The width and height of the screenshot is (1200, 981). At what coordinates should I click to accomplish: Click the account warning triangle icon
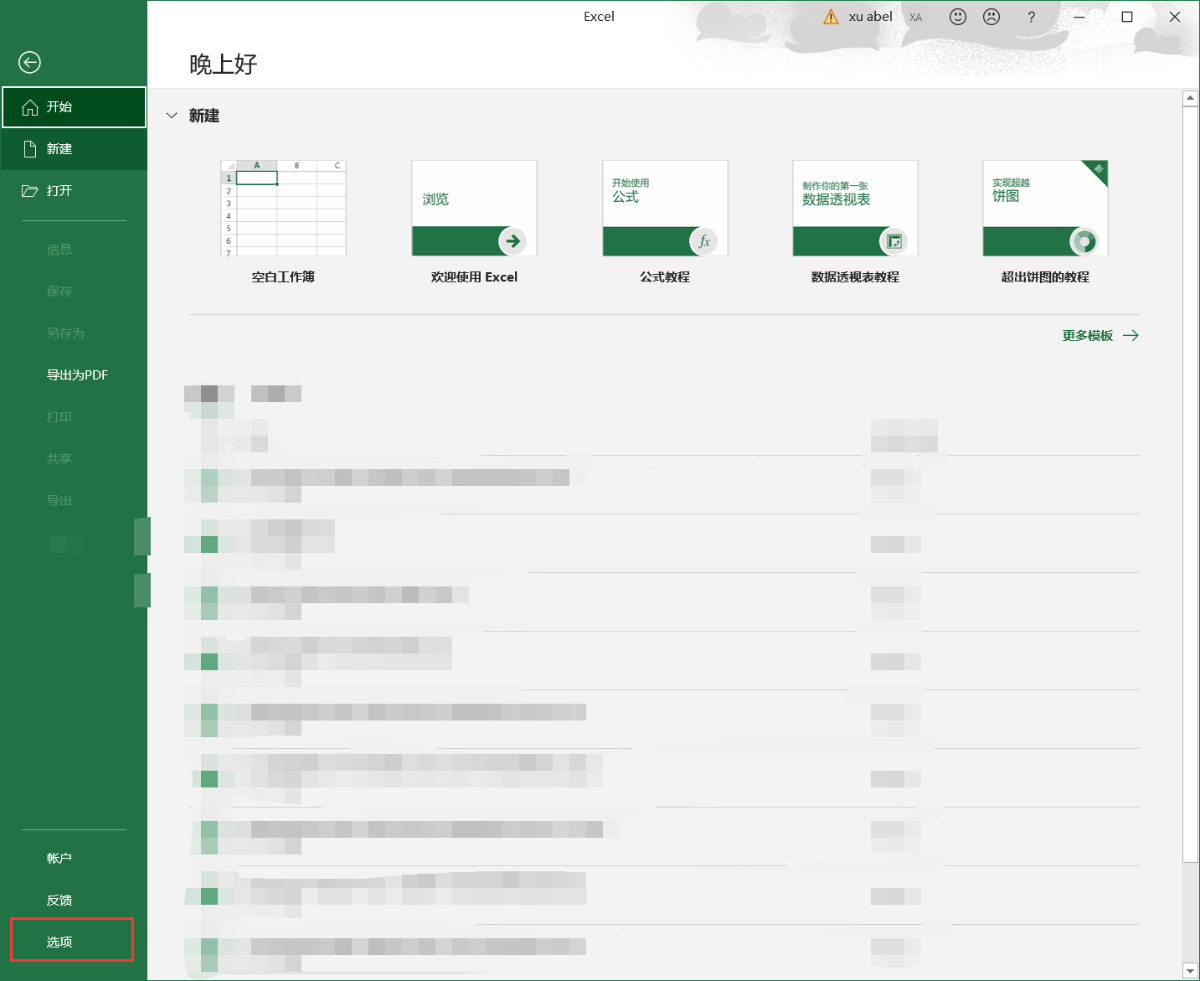[x=831, y=17]
